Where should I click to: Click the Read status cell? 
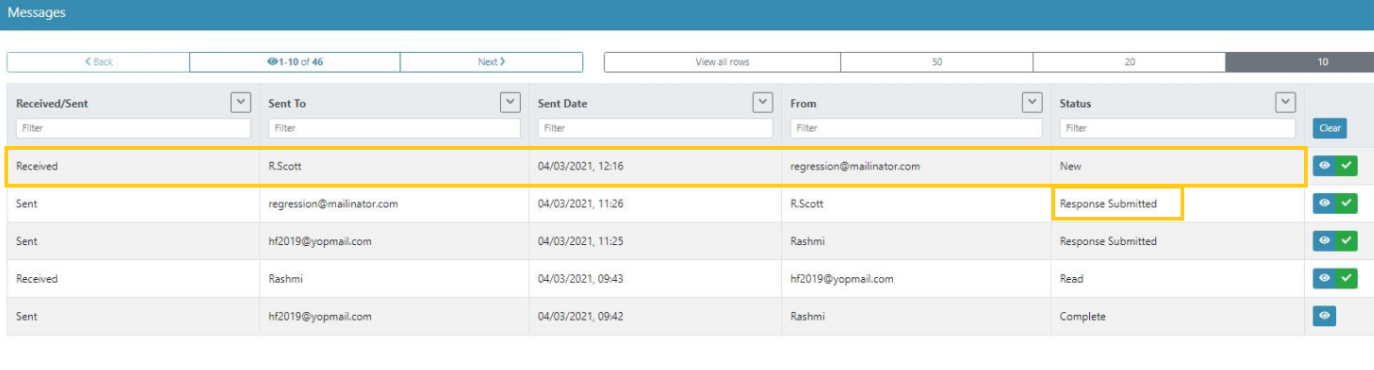pyautogui.click(x=1071, y=279)
